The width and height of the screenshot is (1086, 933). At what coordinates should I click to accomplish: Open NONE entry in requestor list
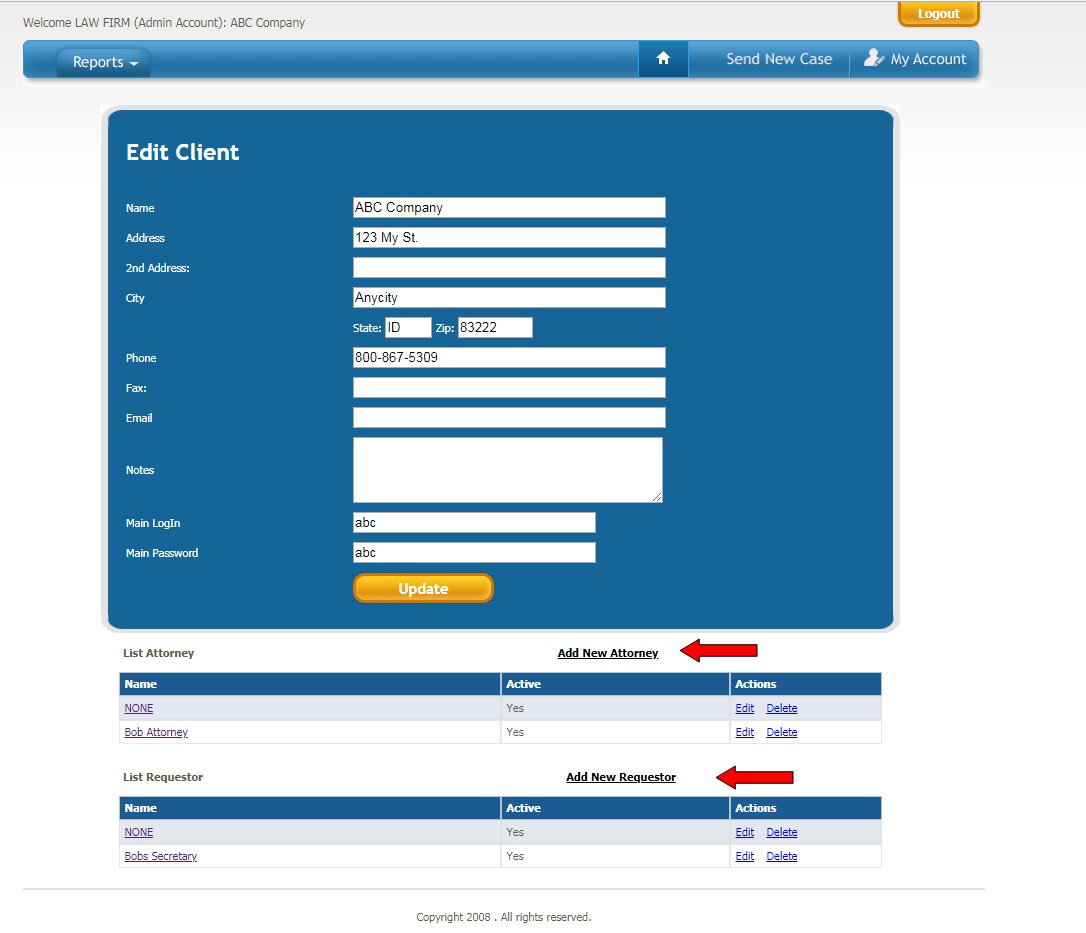pyautogui.click(x=139, y=832)
